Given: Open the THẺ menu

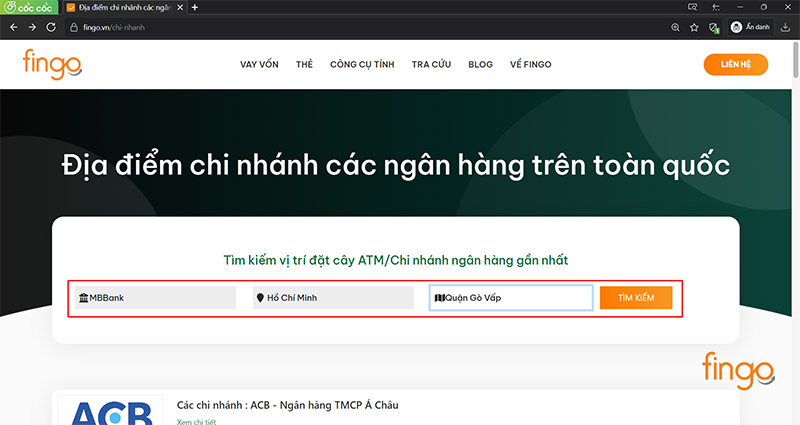Looking at the screenshot, I should coord(304,64).
